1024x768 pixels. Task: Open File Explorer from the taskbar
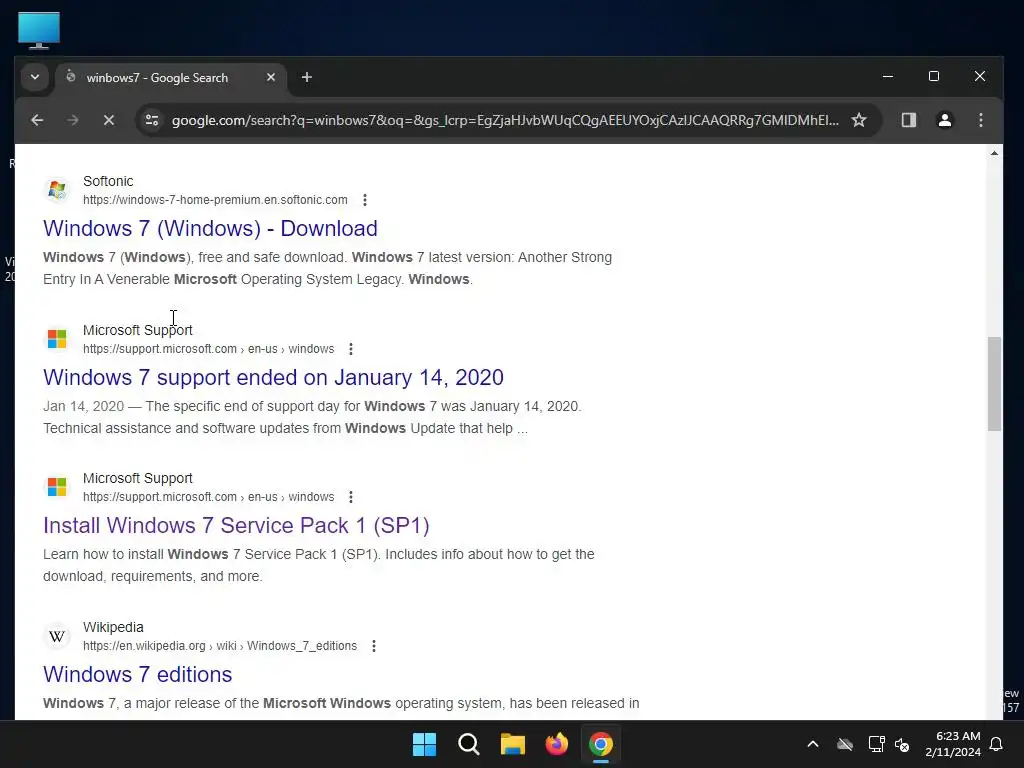tap(513, 744)
